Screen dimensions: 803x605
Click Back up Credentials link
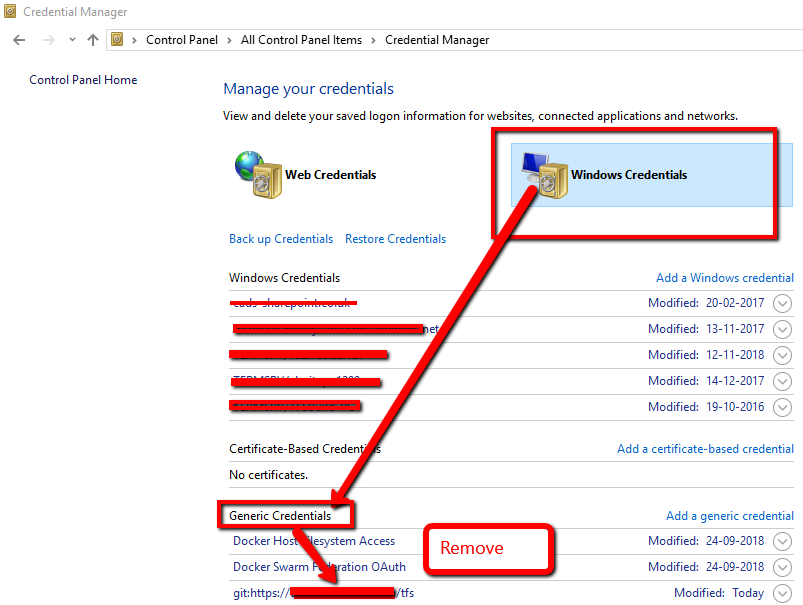tap(281, 239)
